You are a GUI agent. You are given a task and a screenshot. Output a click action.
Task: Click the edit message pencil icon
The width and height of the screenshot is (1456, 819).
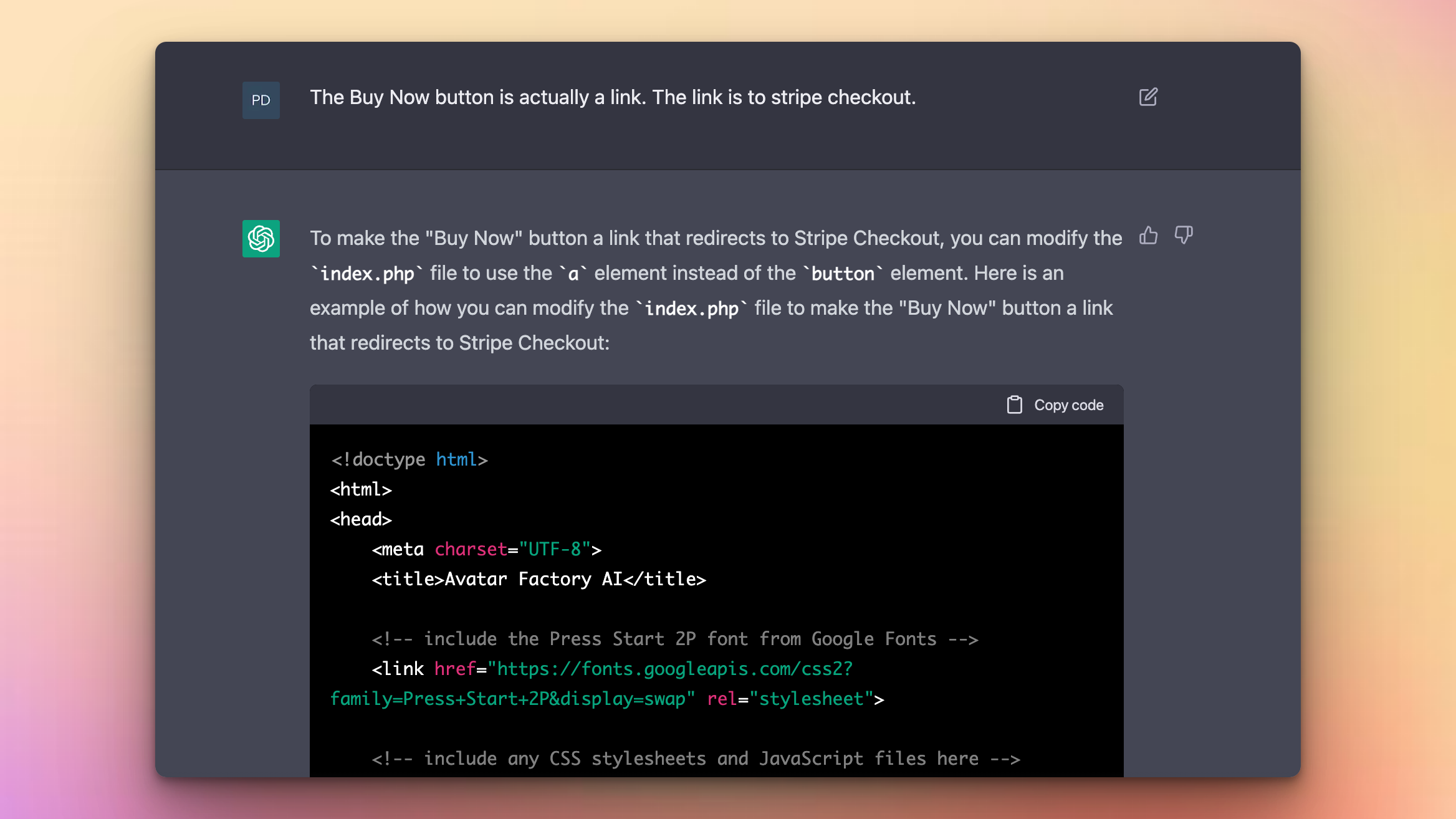[1148, 97]
